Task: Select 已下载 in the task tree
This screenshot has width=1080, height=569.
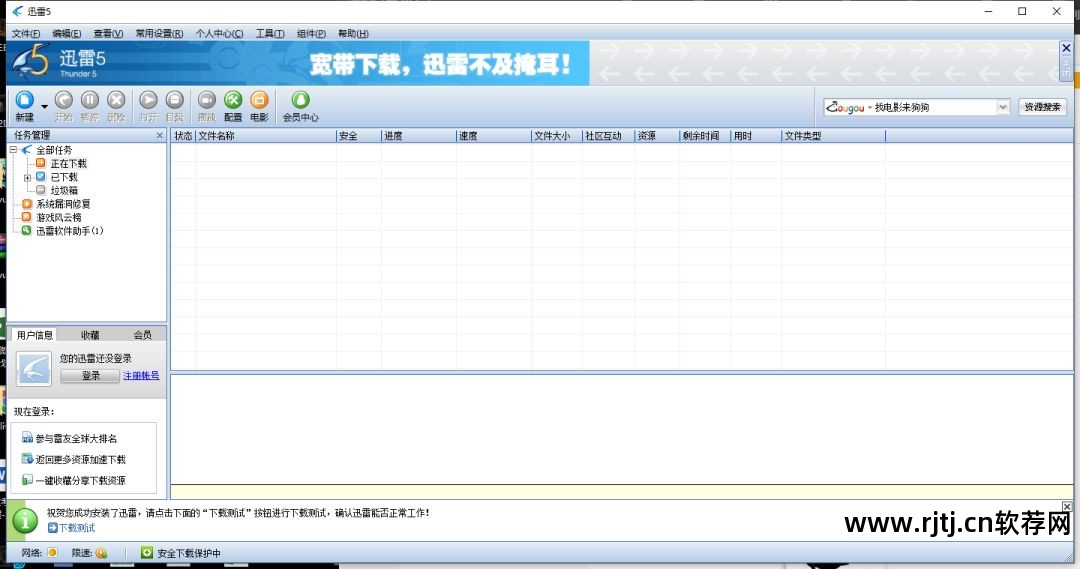Action: (64, 177)
